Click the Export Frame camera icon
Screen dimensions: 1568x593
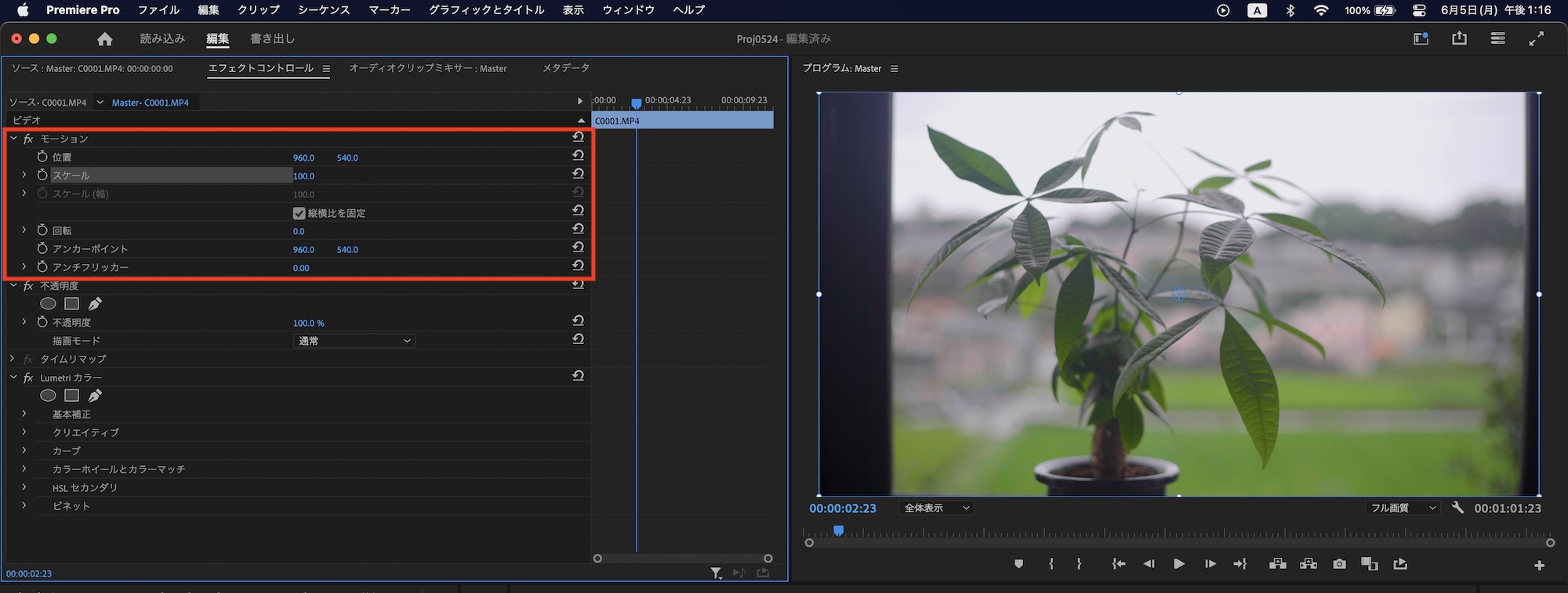click(1339, 564)
